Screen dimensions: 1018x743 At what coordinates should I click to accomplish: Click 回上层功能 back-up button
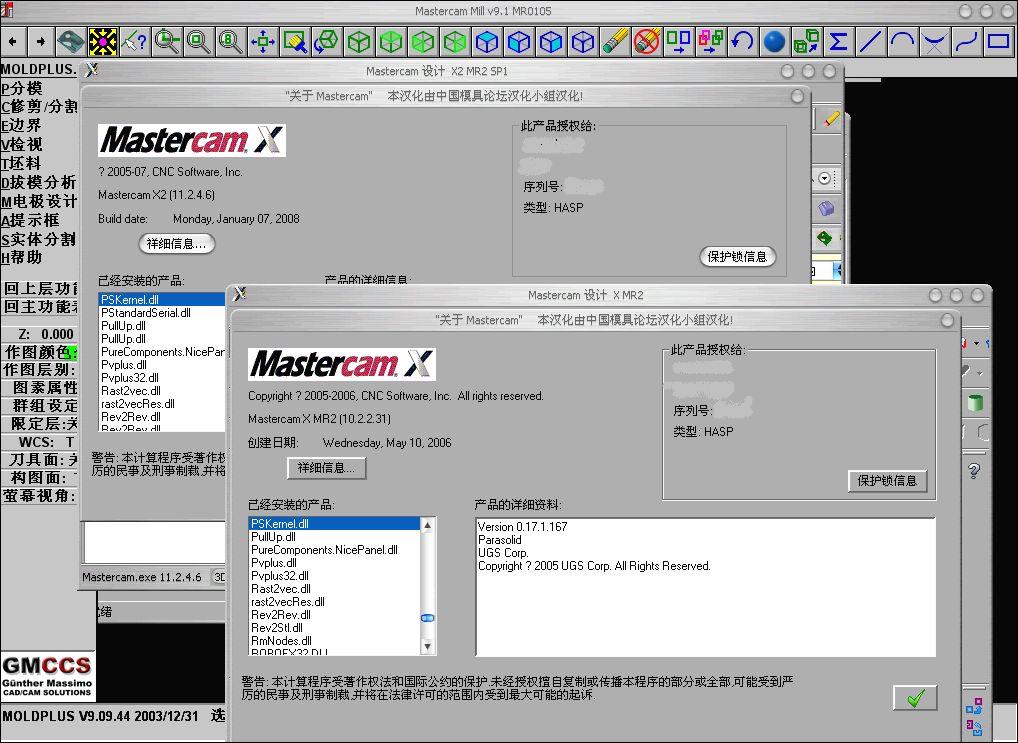40,288
